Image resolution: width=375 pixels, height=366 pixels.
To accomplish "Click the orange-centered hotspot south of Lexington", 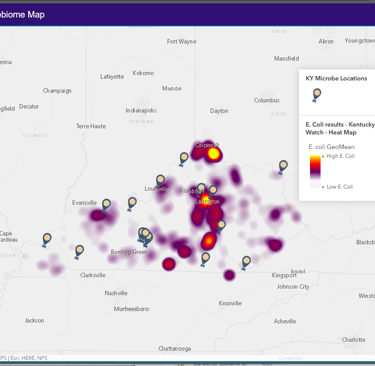I will [208, 241].
